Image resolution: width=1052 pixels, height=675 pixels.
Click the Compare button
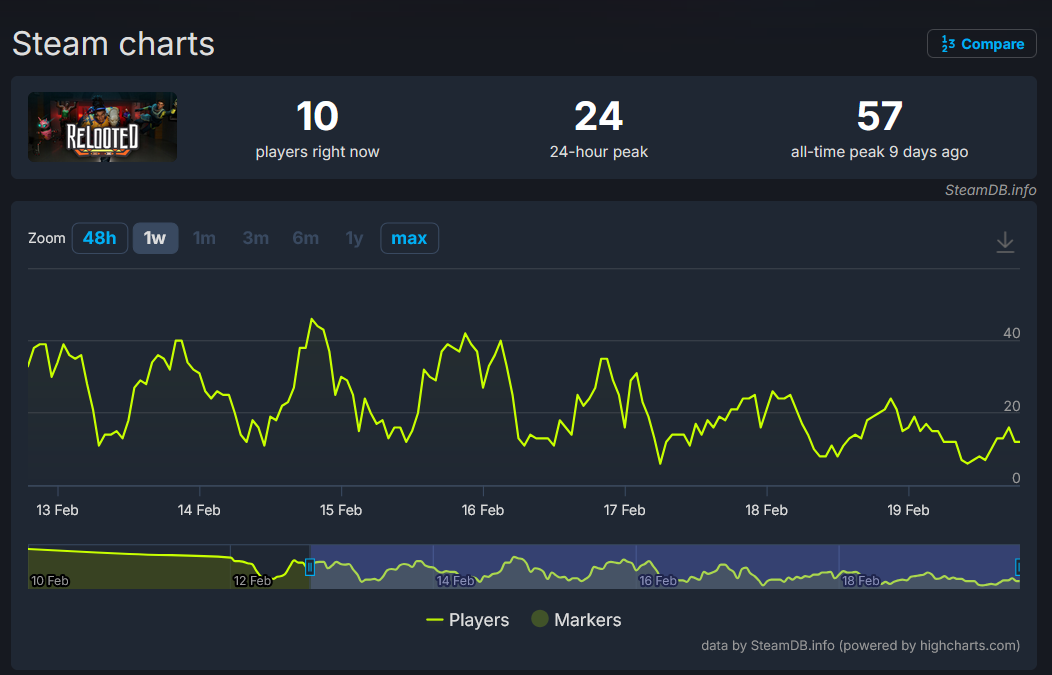coord(982,44)
